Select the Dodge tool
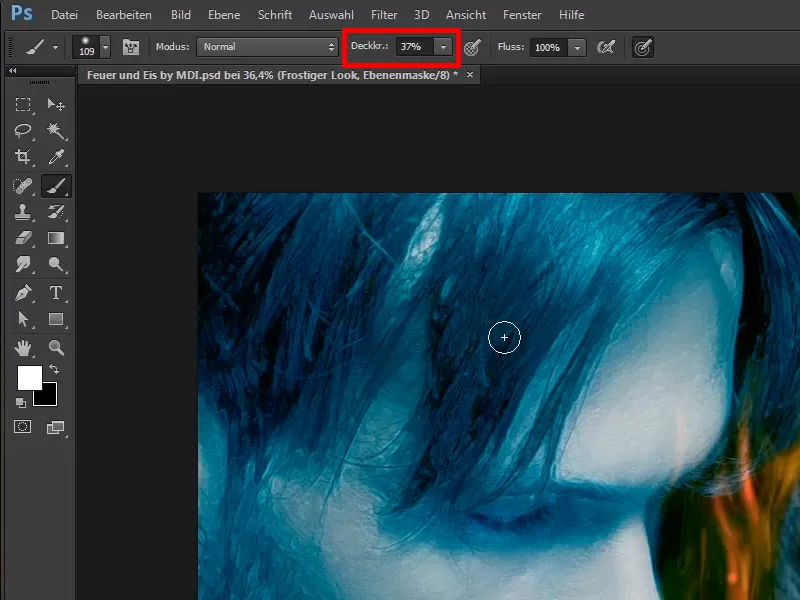 click(56, 264)
